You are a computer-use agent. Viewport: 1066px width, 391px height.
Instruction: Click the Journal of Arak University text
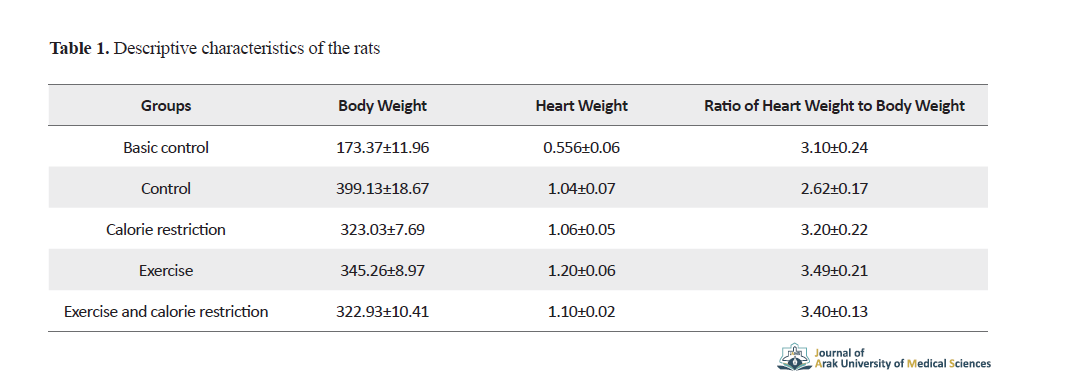(x=903, y=358)
